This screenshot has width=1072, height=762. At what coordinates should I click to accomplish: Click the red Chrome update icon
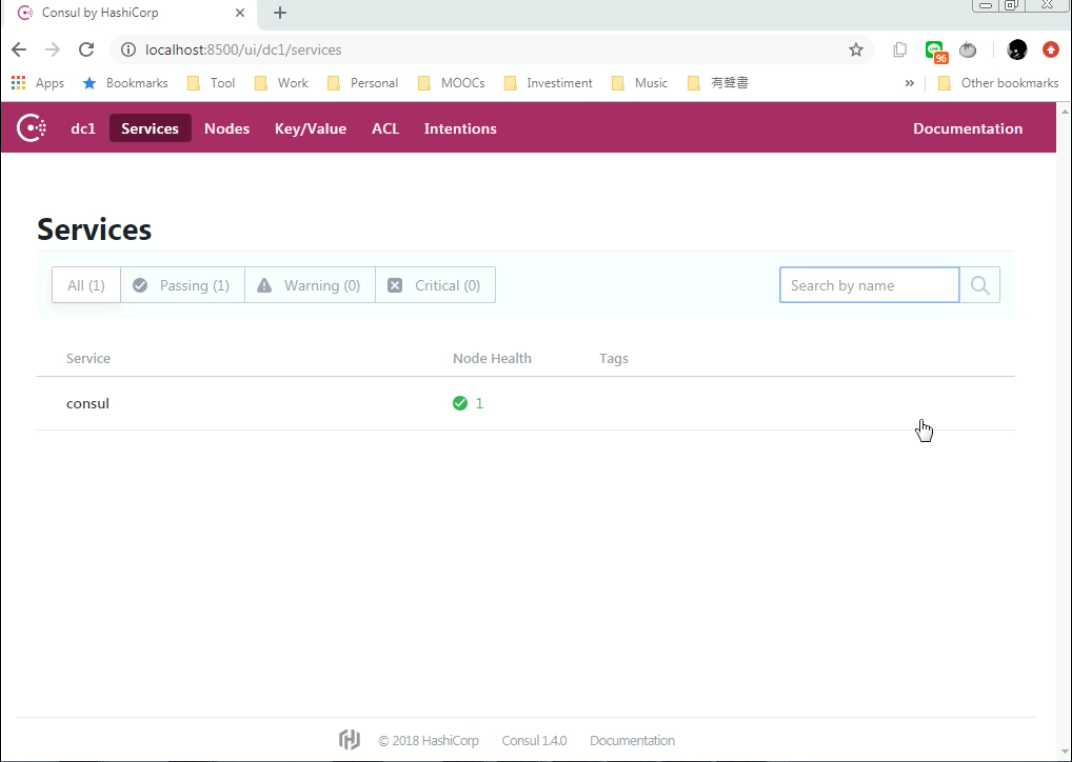(x=1051, y=49)
